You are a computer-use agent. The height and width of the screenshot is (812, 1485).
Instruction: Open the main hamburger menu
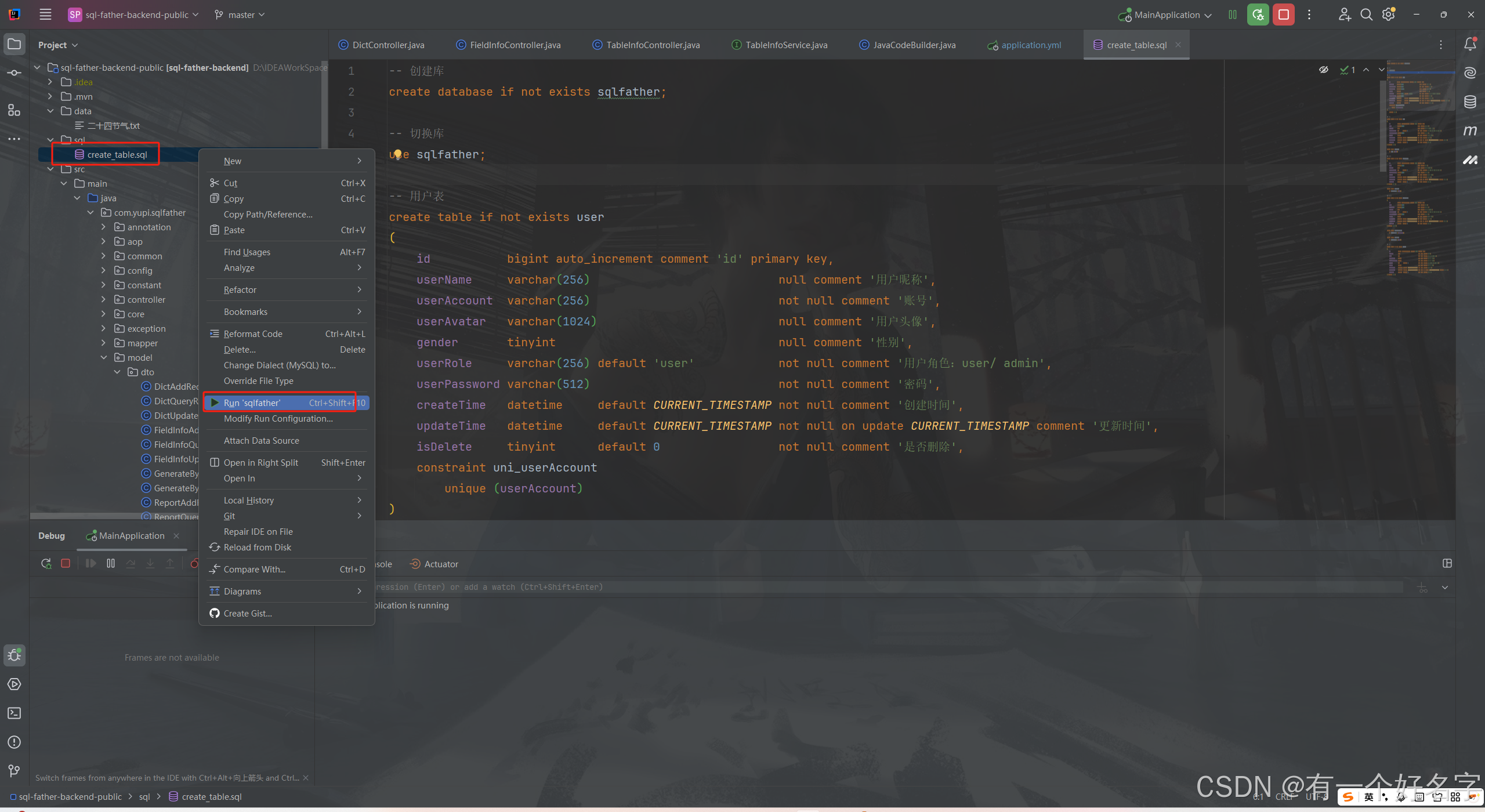point(45,14)
